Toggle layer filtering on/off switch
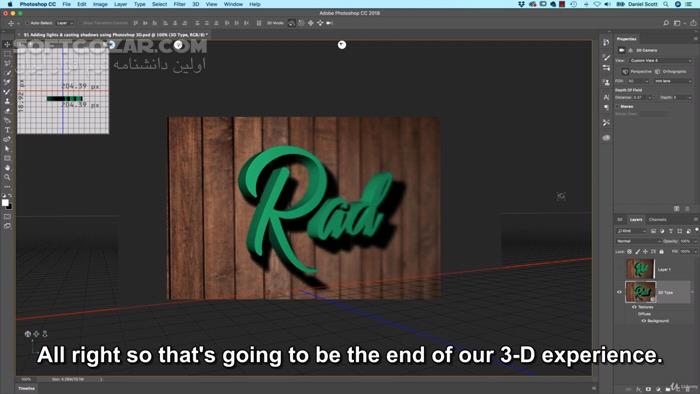Screen dimensions: 700x394 [696, 230]
